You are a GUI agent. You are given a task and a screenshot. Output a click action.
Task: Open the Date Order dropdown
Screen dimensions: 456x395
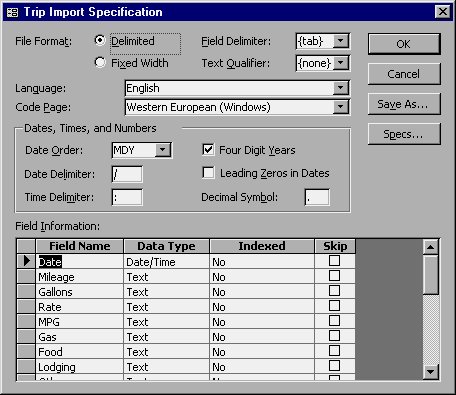pyautogui.click(x=162, y=150)
